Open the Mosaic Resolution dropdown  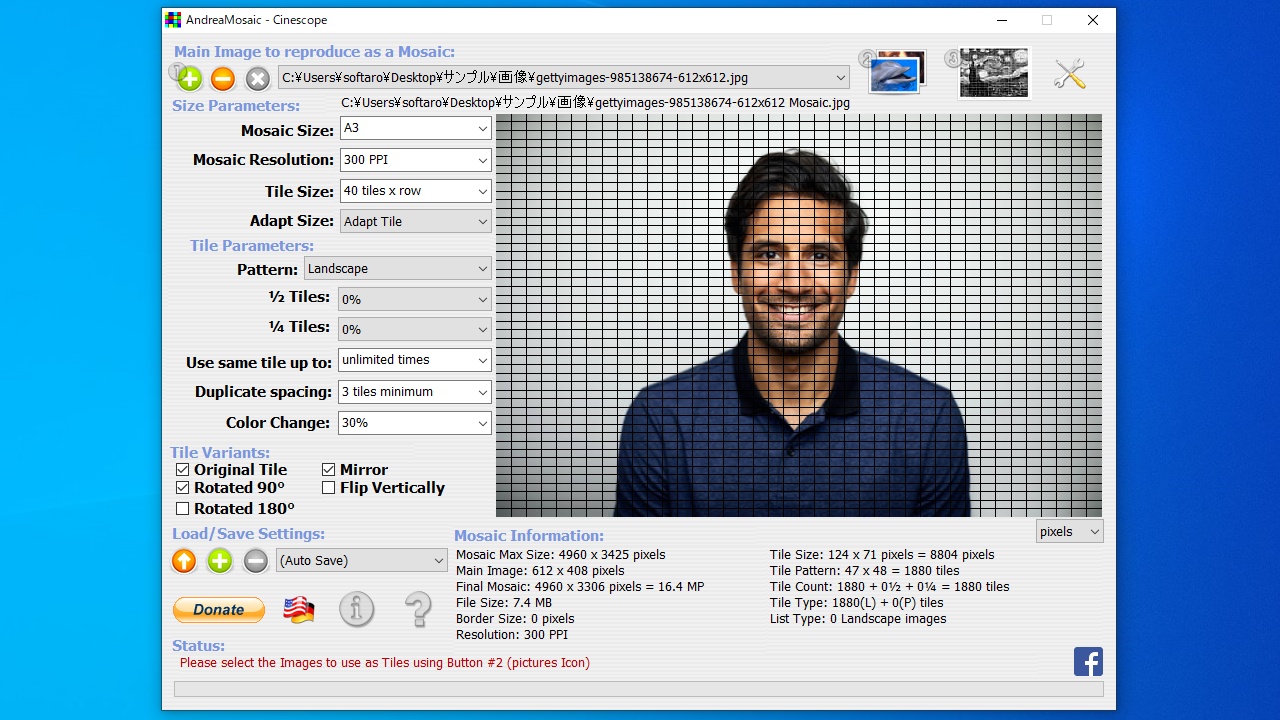pos(416,160)
